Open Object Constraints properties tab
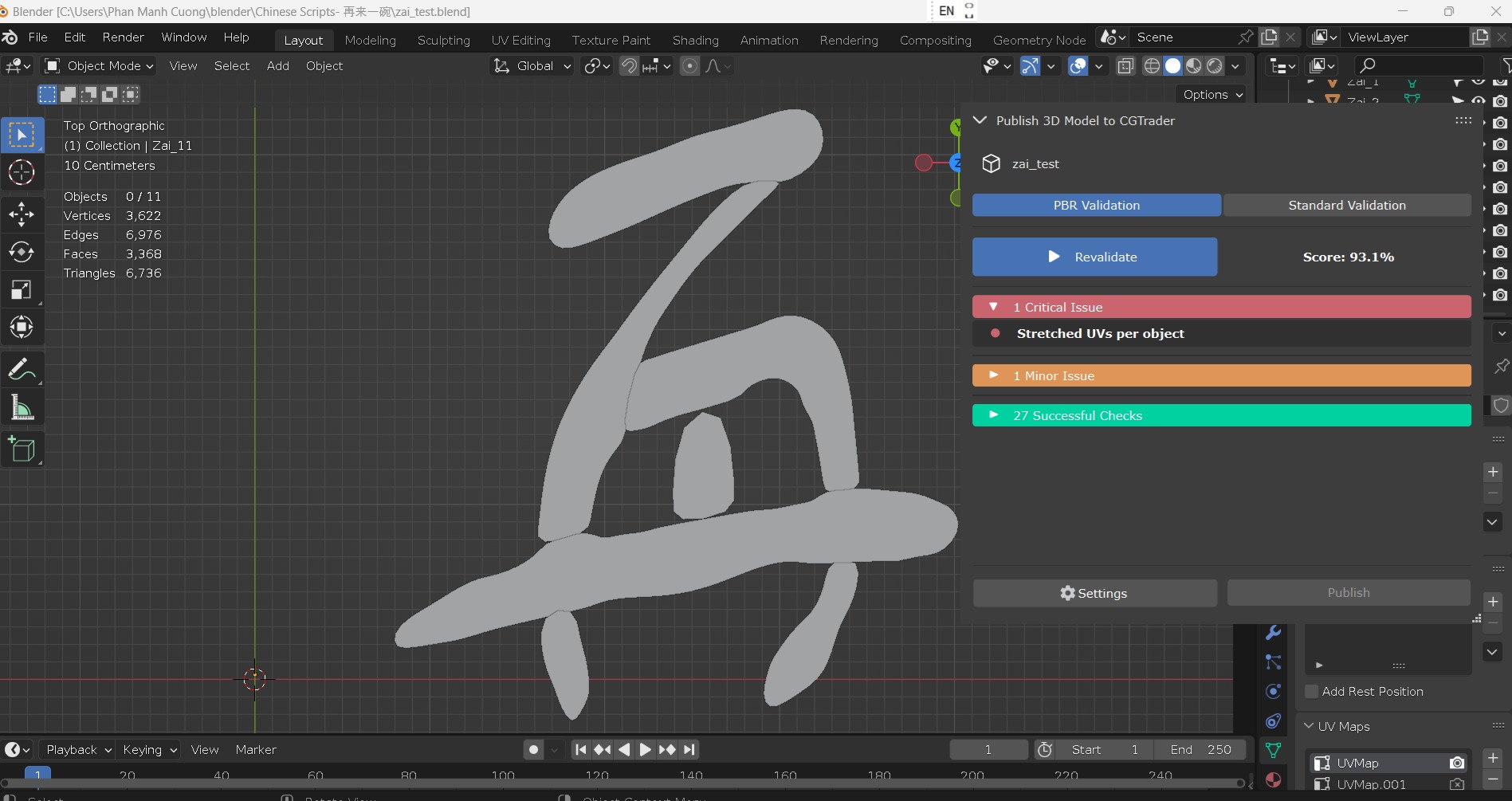 coord(1273,721)
